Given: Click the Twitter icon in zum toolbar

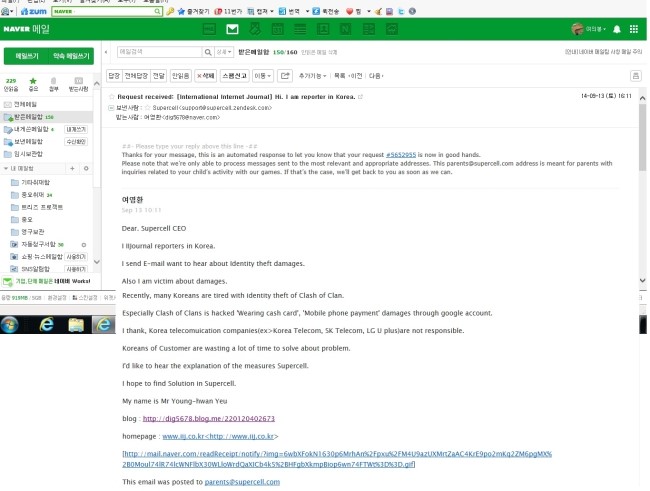Looking at the screenshot, I should [x=401, y=11].
